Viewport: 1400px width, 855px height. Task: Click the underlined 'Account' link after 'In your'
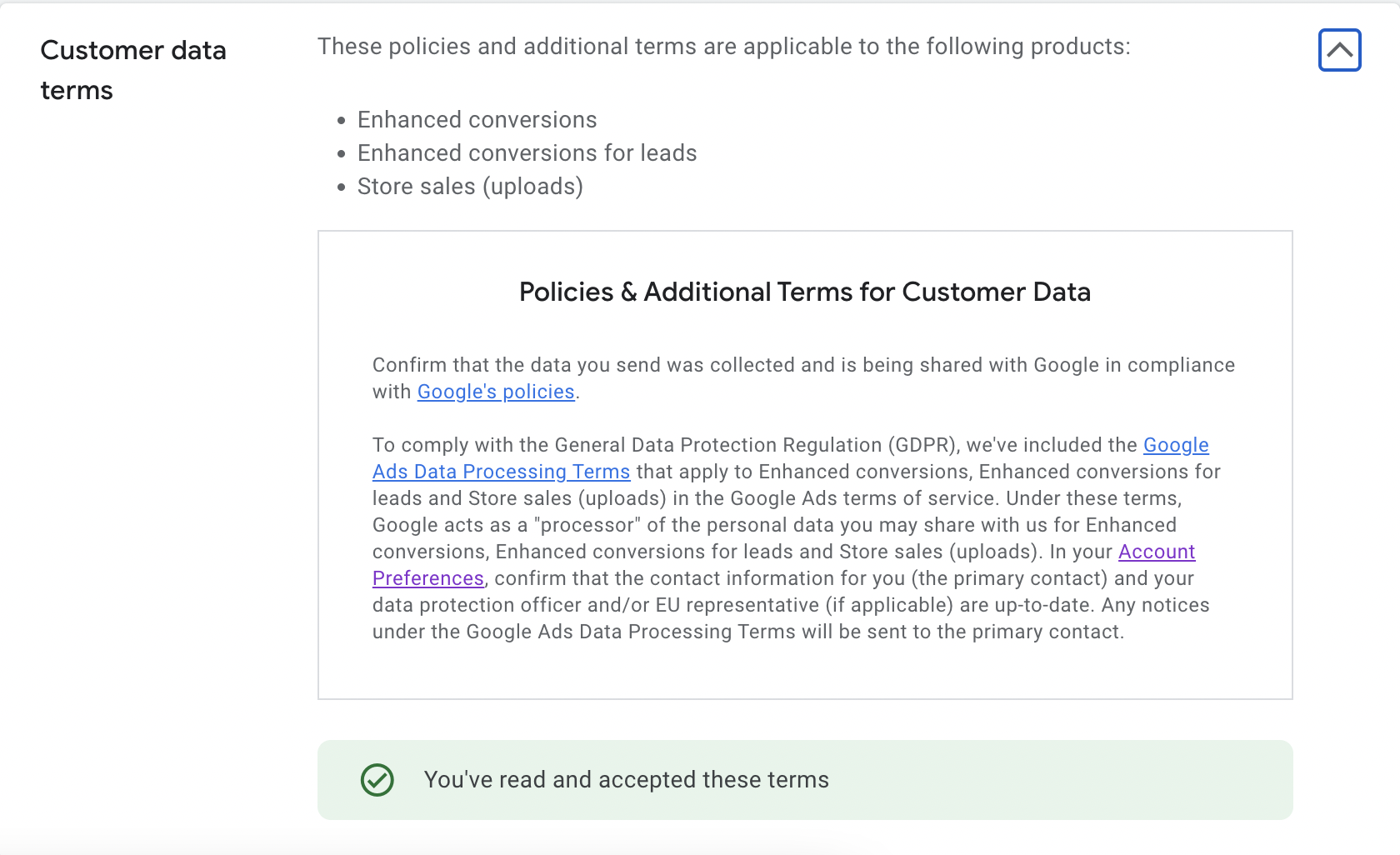1157,552
